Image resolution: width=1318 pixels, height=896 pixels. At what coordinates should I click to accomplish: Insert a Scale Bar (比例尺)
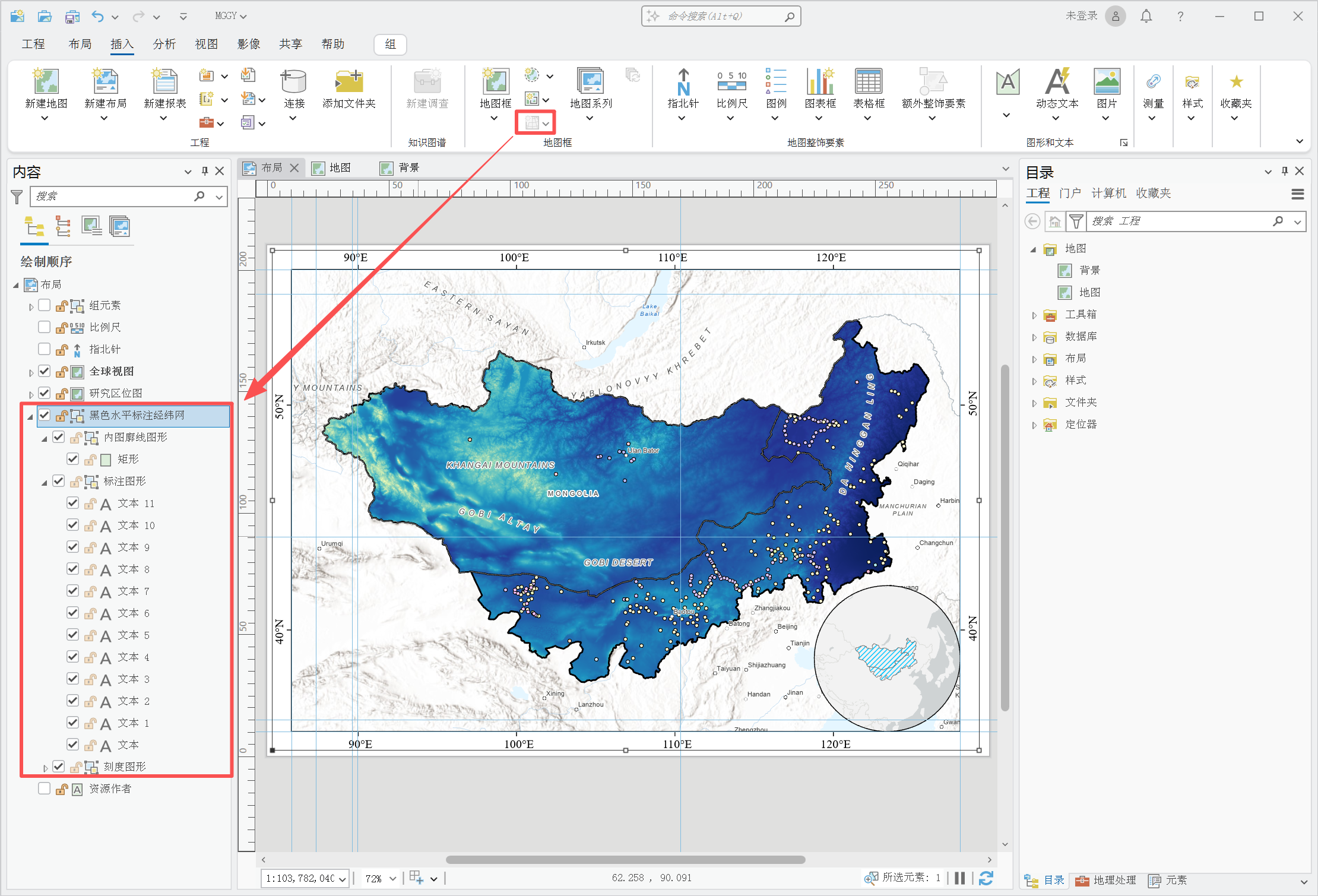pyautogui.click(x=731, y=83)
